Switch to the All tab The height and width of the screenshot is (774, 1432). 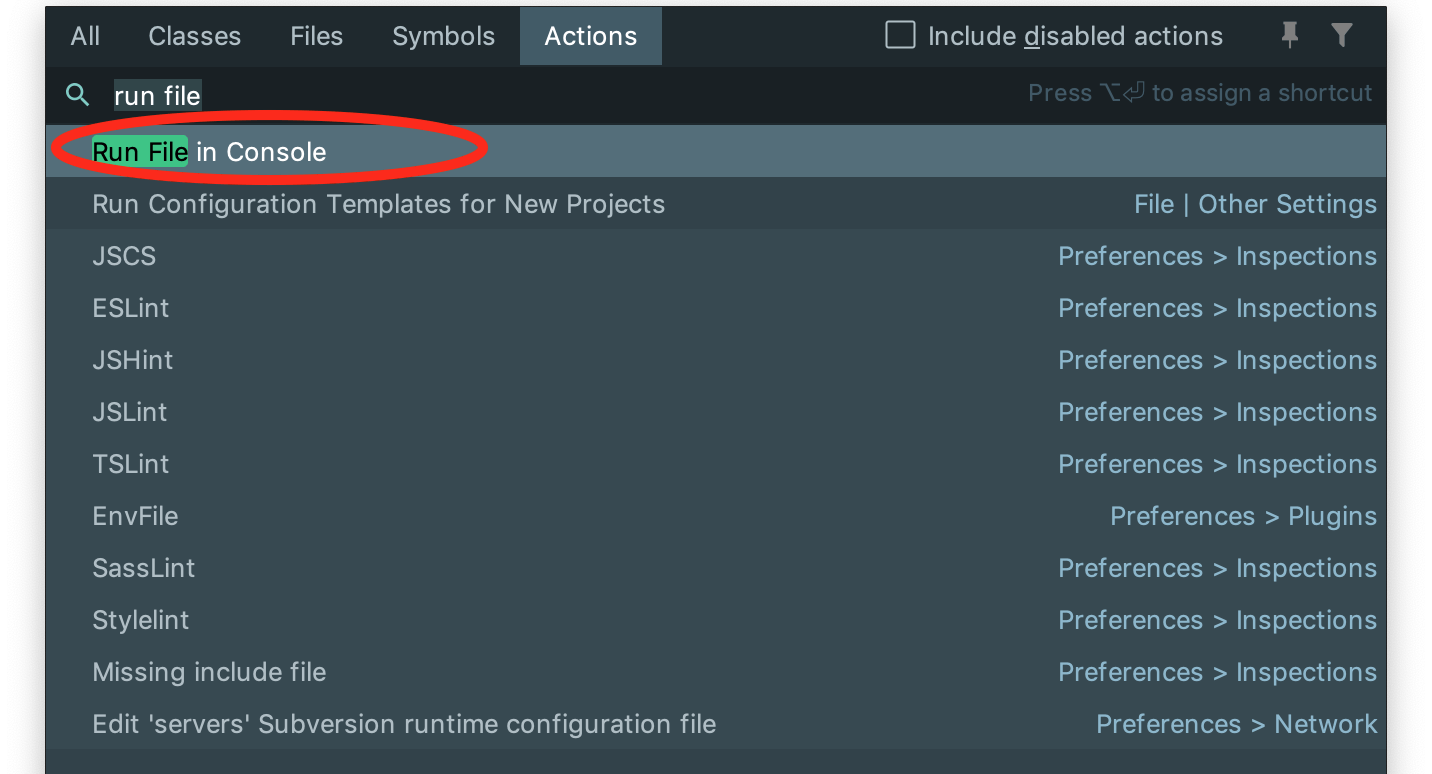click(x=85, y=36)
